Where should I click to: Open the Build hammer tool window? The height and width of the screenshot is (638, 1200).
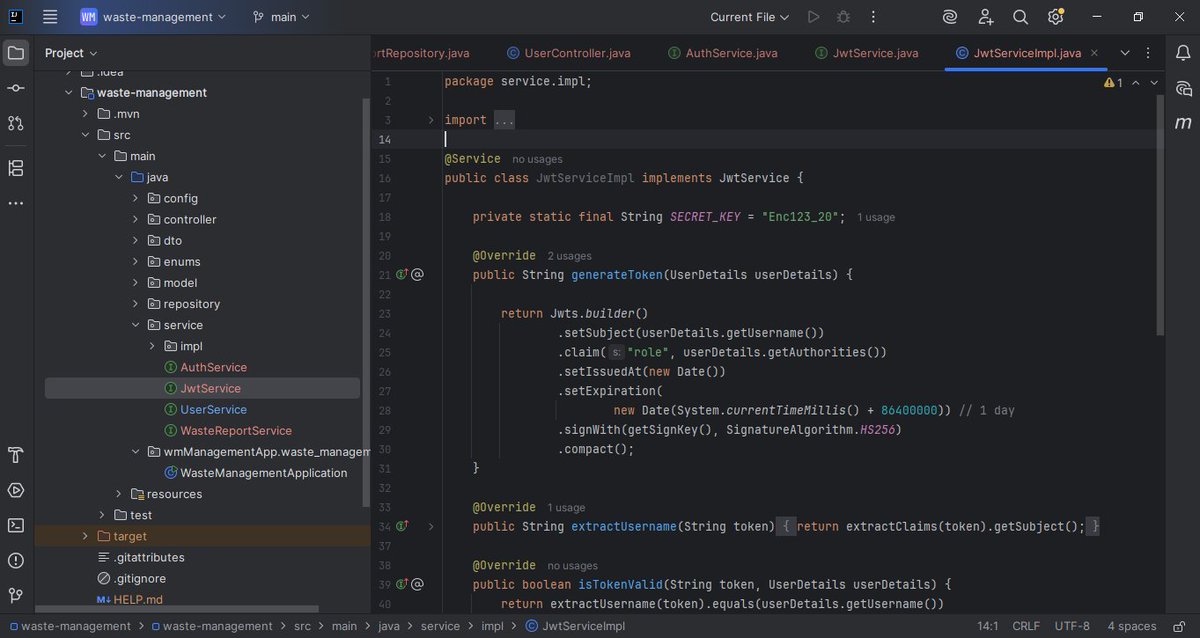pos(16,455)
